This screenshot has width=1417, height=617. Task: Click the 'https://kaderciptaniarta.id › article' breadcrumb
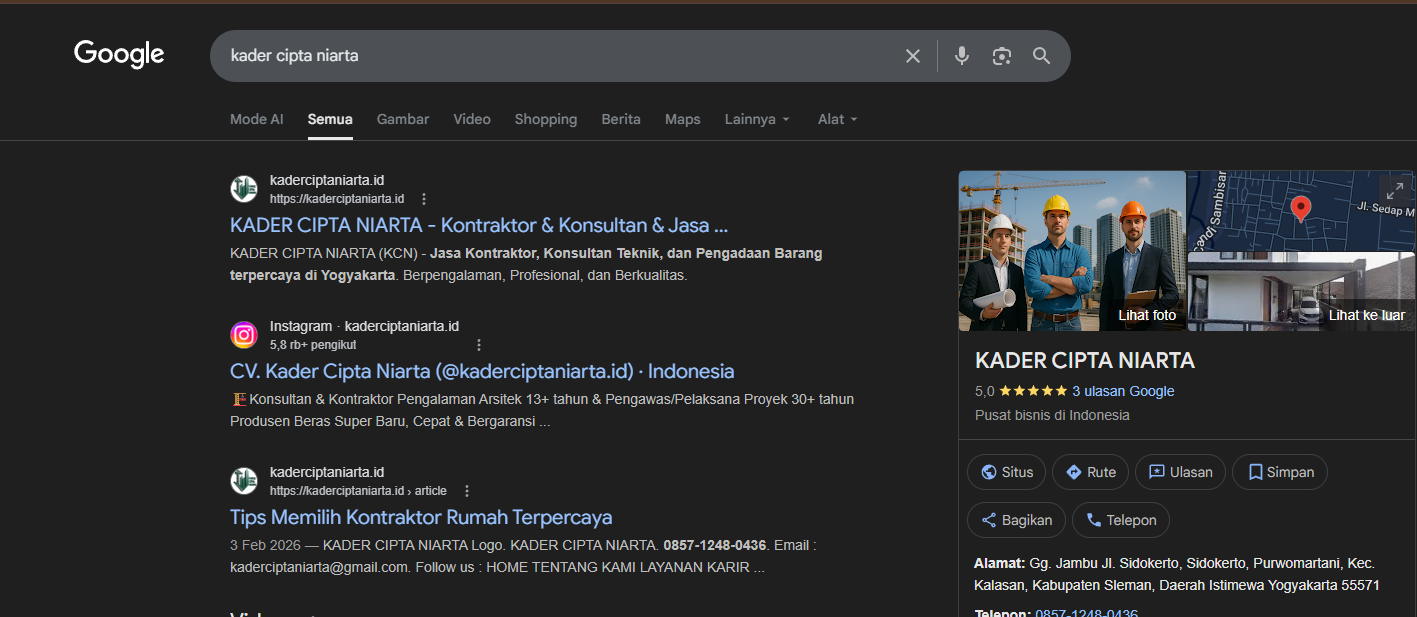358,491
